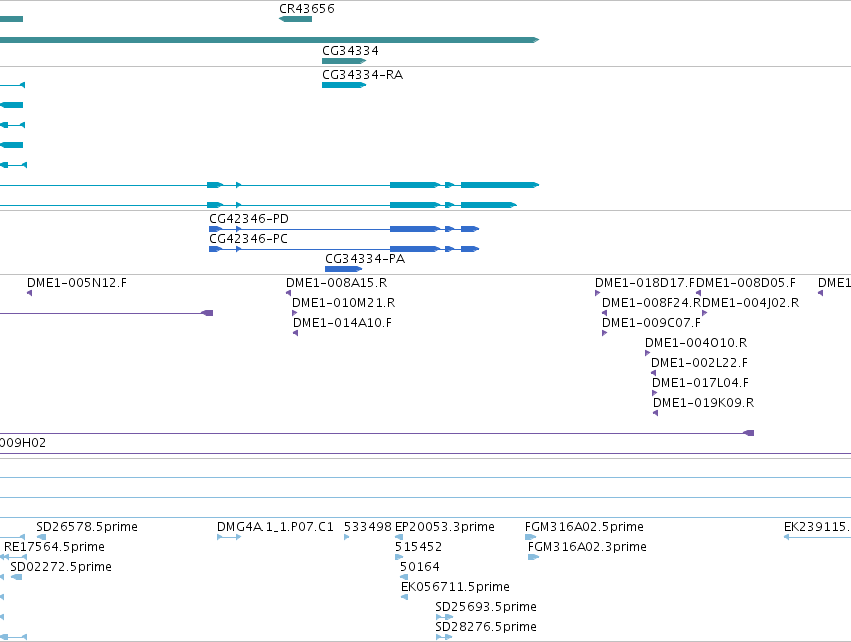851x642 pixels.
Task: Click the DME1-008F24.R label
Action: tap(652, 303)
